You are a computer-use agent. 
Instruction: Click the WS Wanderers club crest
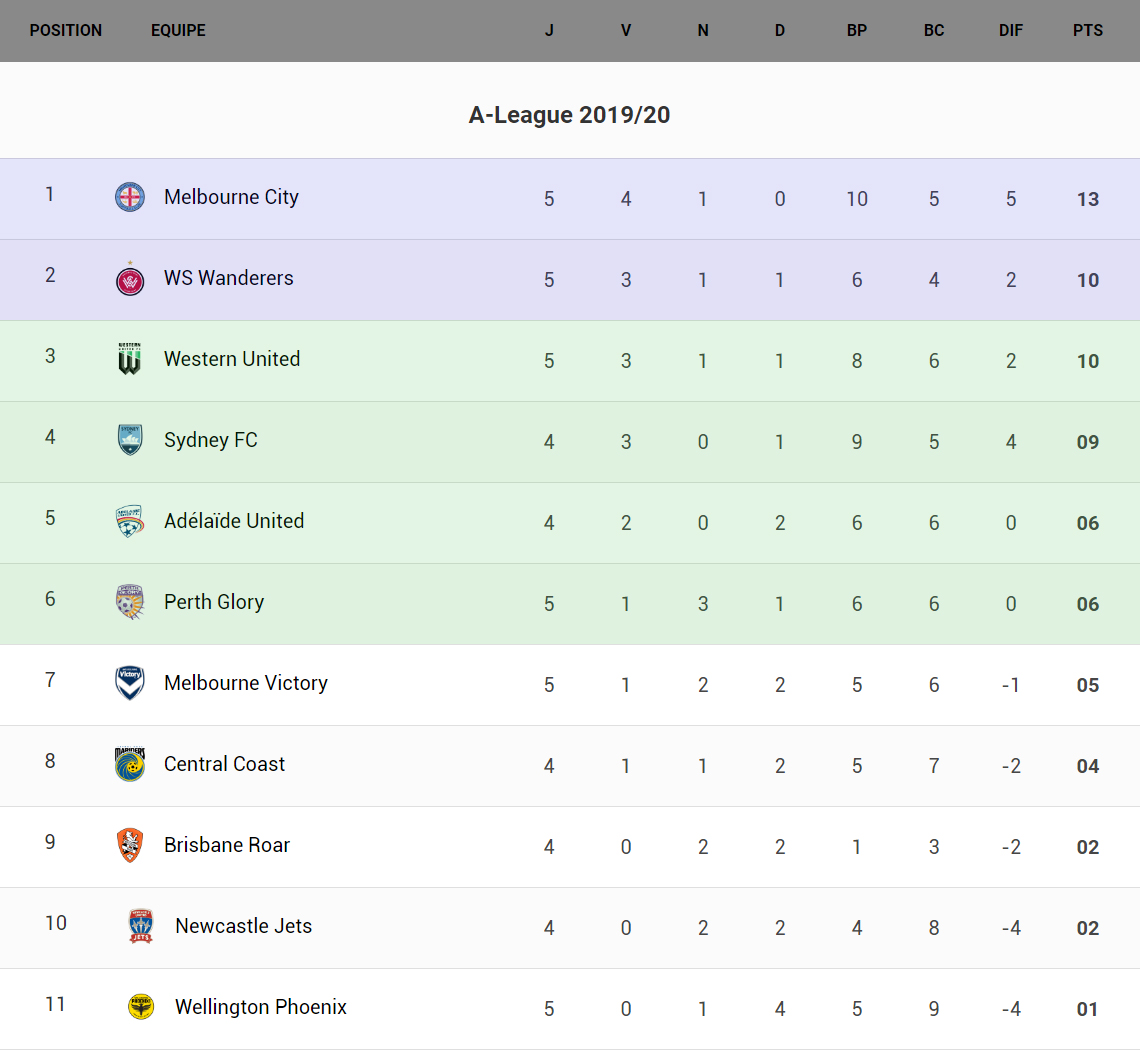tap(130, 279)
